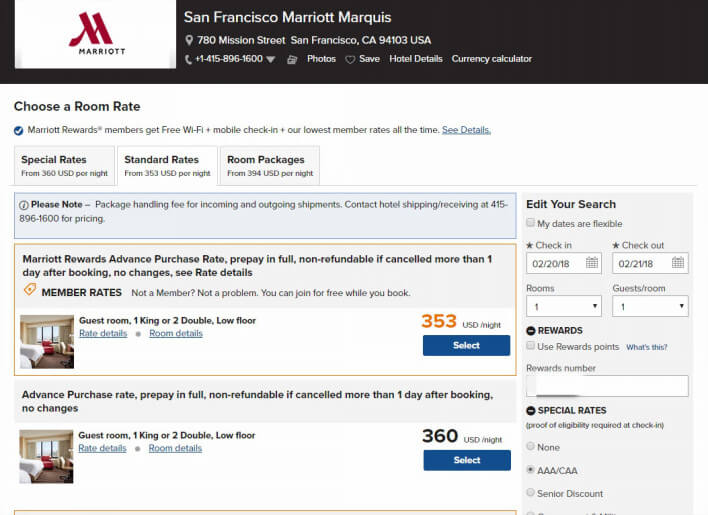Click the Rewards number input field
708x515 pixels.
pos(607,386)
